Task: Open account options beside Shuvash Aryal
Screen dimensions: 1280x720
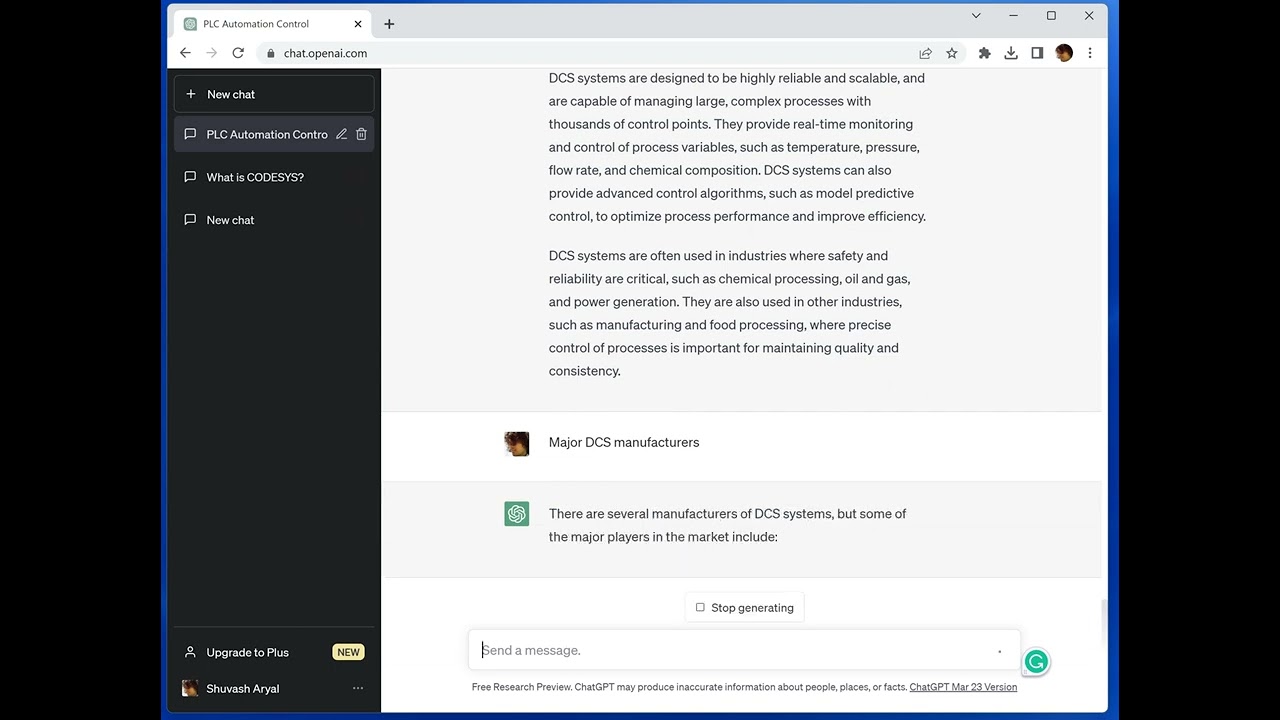Action: pyautogui.click(x=358, y=688)
